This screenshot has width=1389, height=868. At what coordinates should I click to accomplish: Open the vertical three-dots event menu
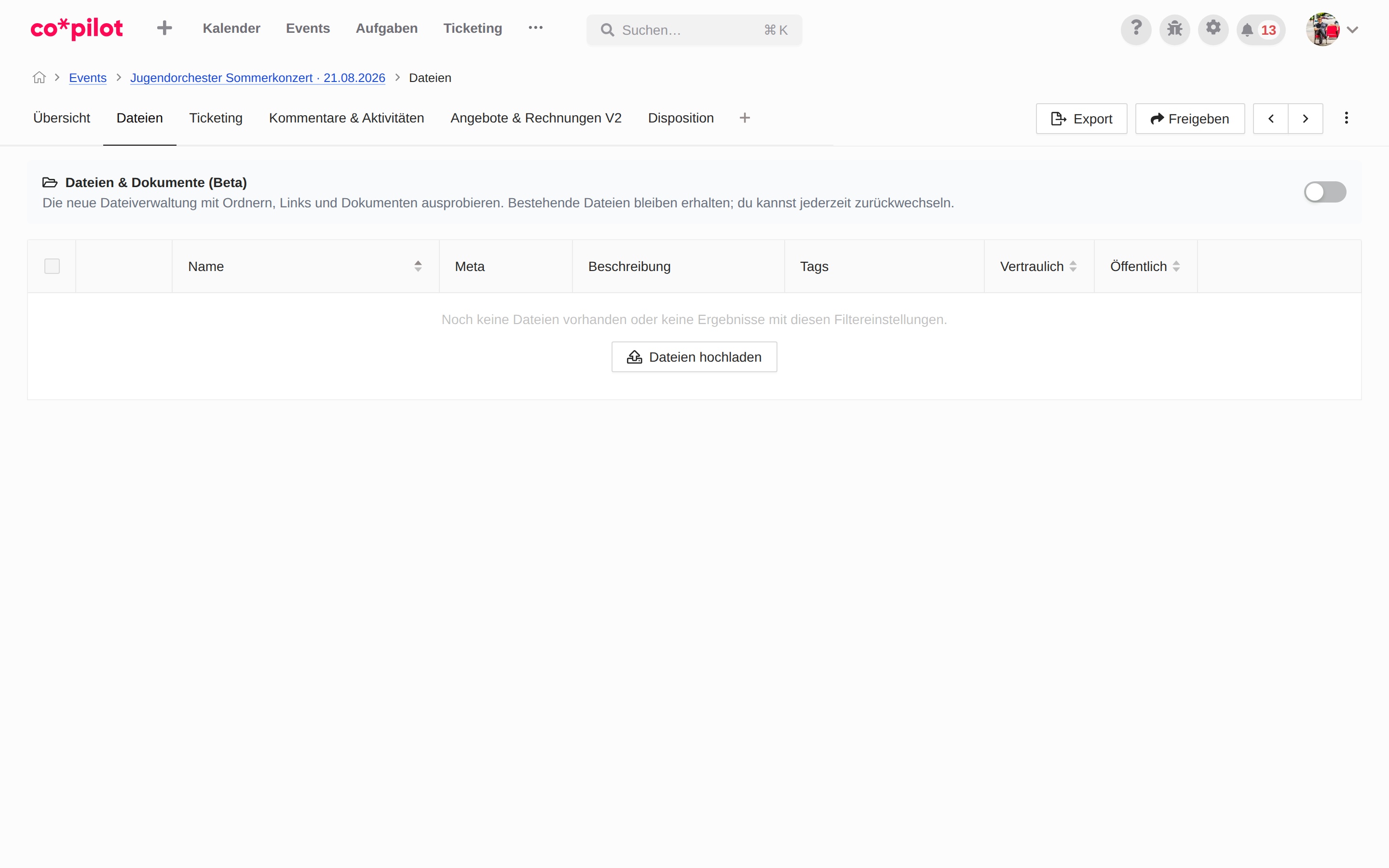click(x=1347, y=118)
